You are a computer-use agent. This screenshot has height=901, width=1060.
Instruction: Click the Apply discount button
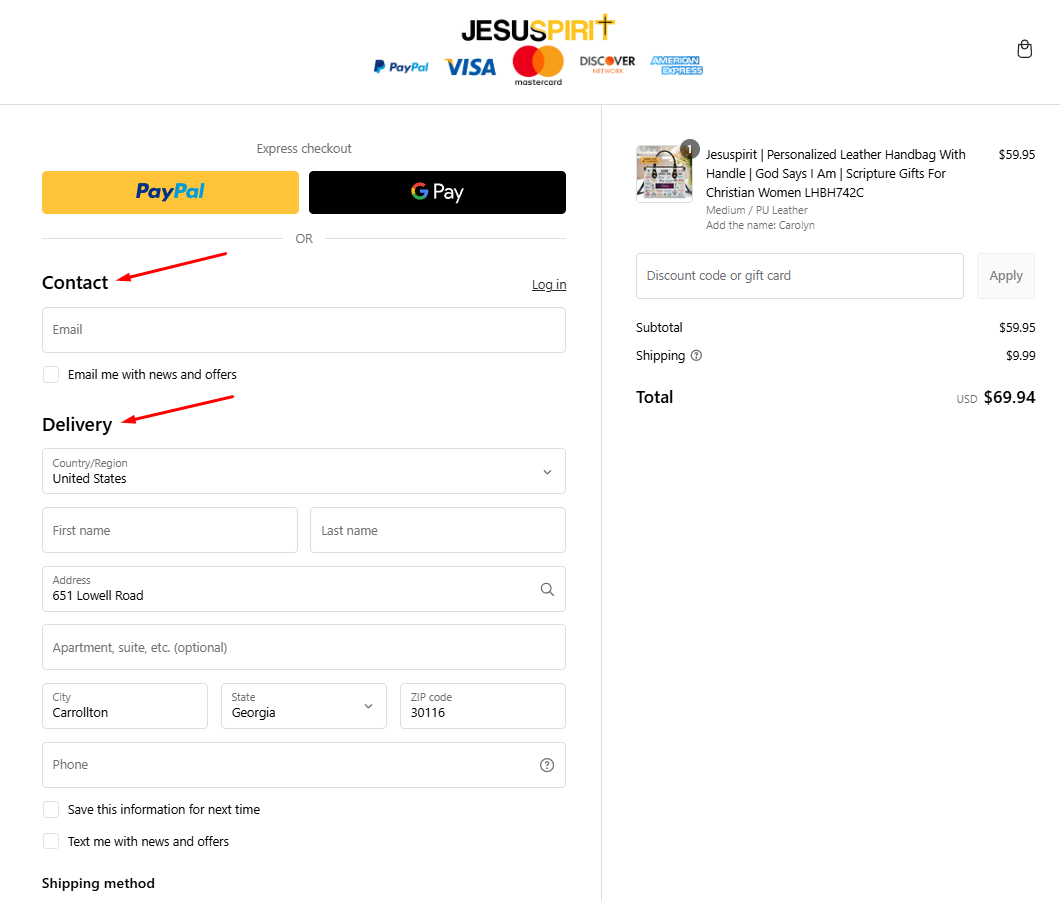point(1005,276)
